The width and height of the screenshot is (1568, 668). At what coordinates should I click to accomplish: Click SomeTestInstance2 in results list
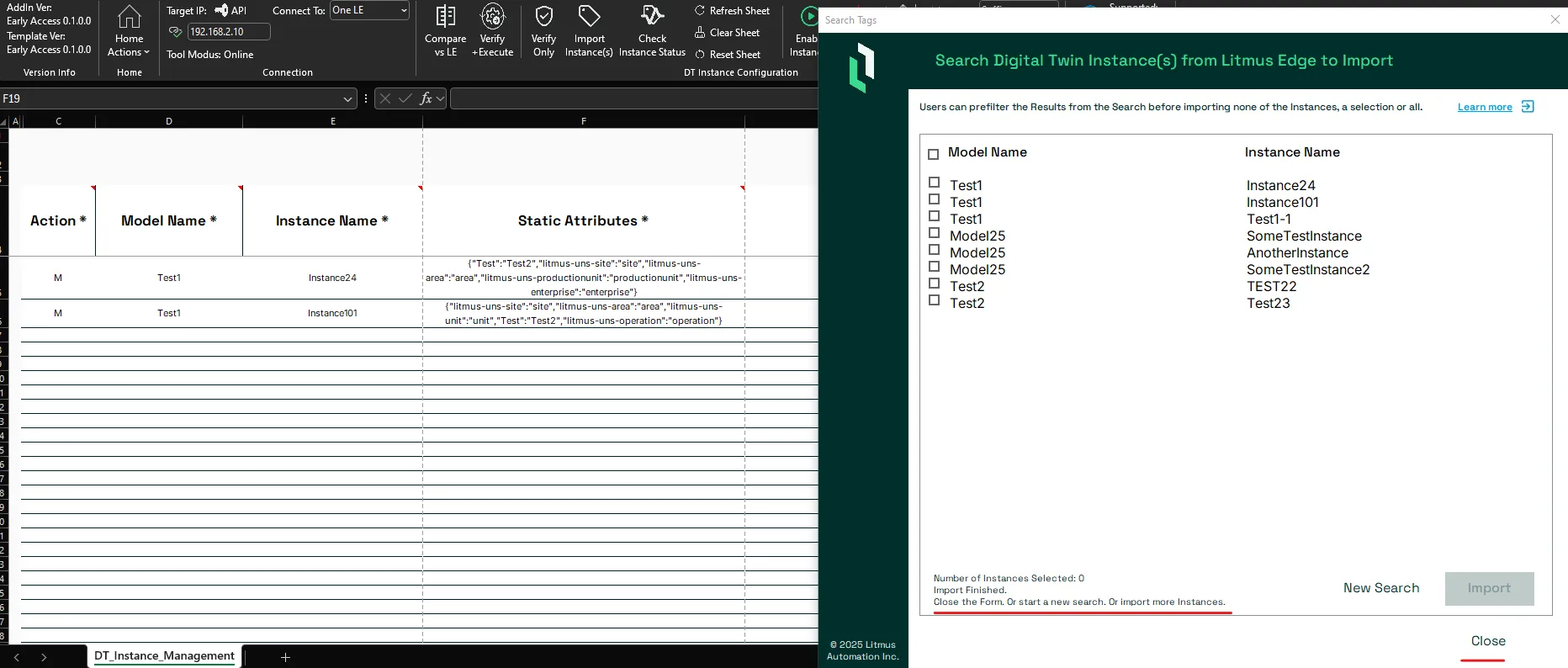click(1308, 269)
